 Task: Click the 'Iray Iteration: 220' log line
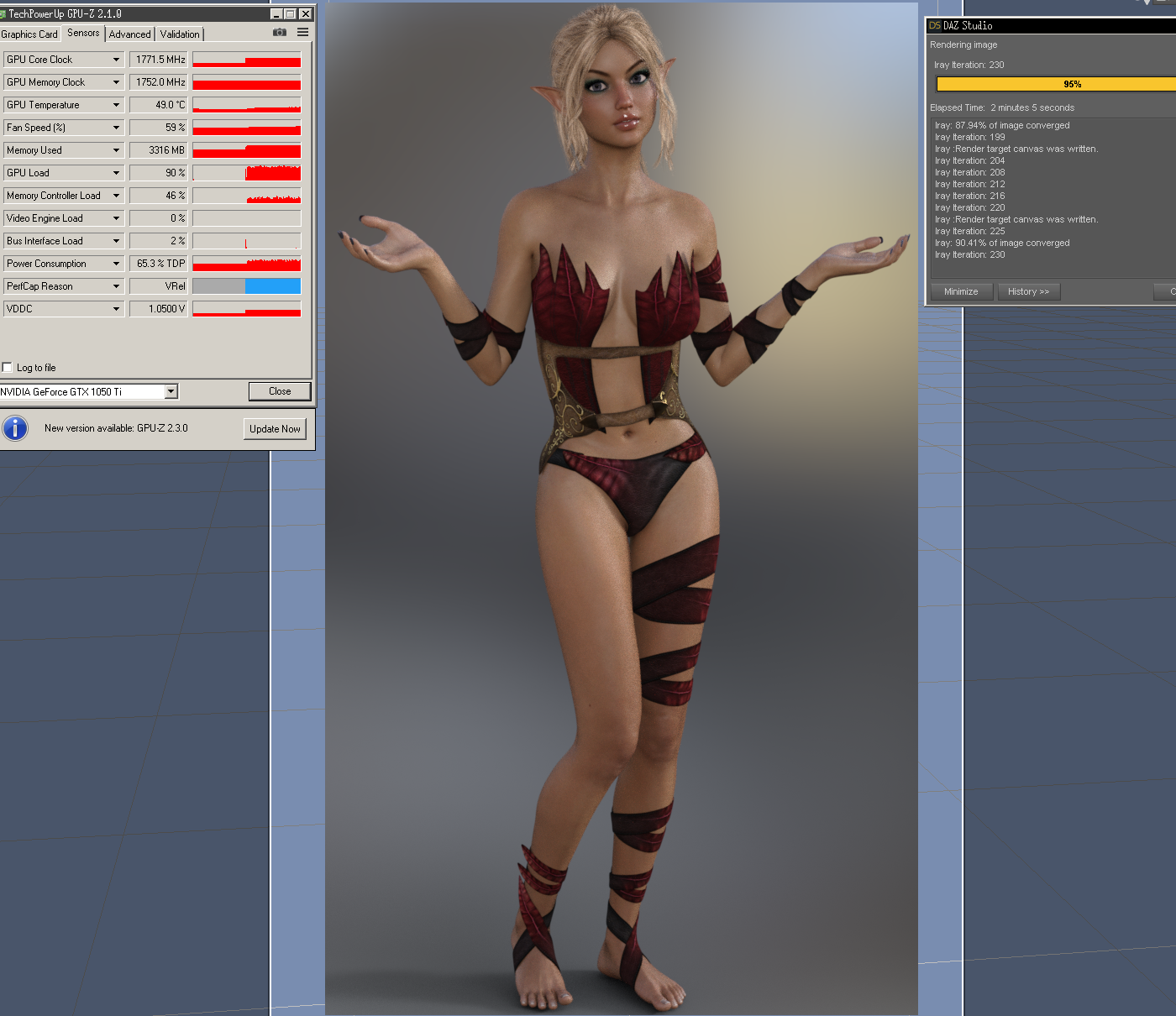pyautogui.click(x=969, y=208)
